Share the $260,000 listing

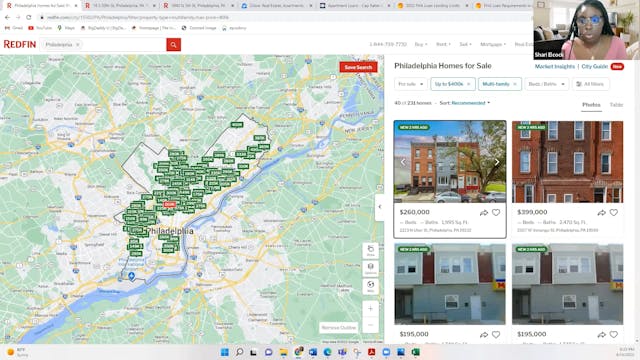484,213
